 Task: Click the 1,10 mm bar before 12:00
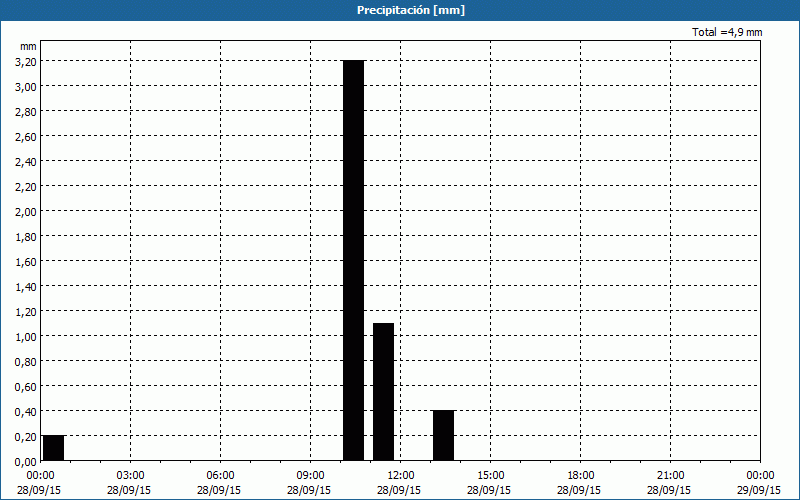click(383, 392)
